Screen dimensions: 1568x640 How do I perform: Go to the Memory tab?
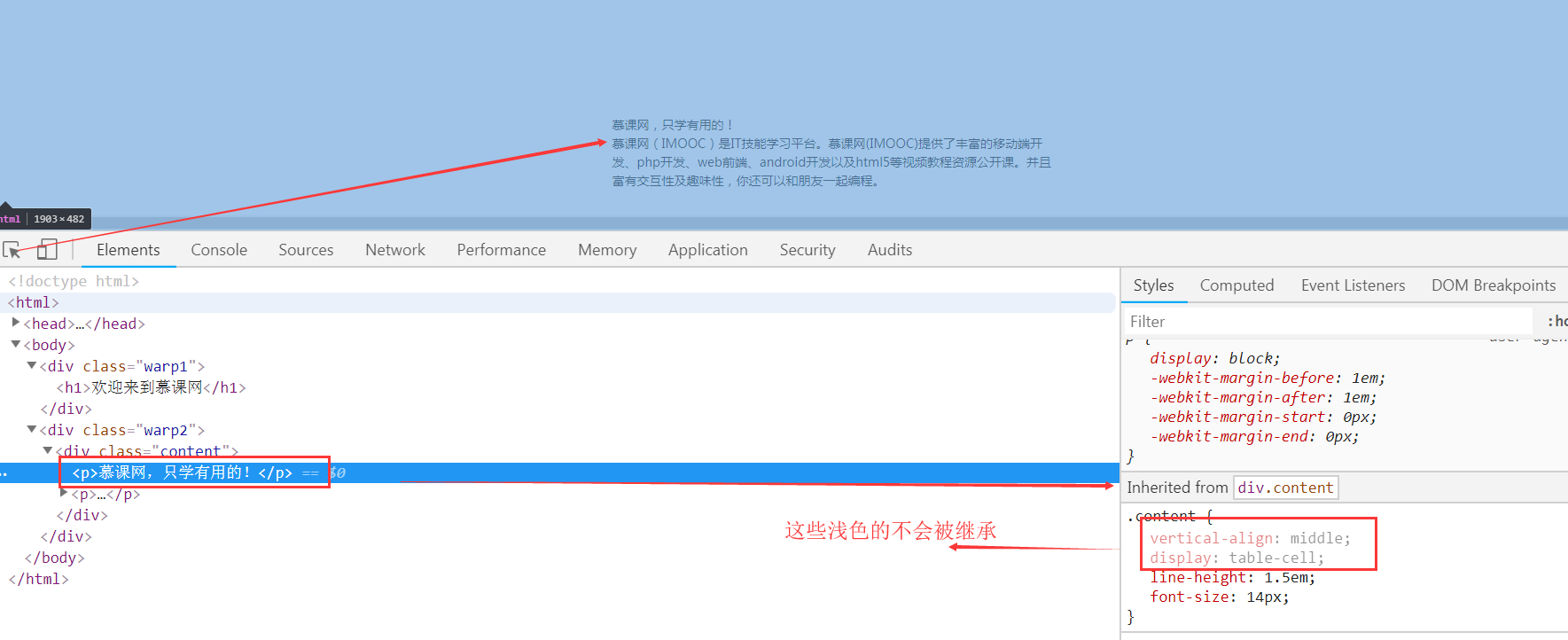coord(607,250)
